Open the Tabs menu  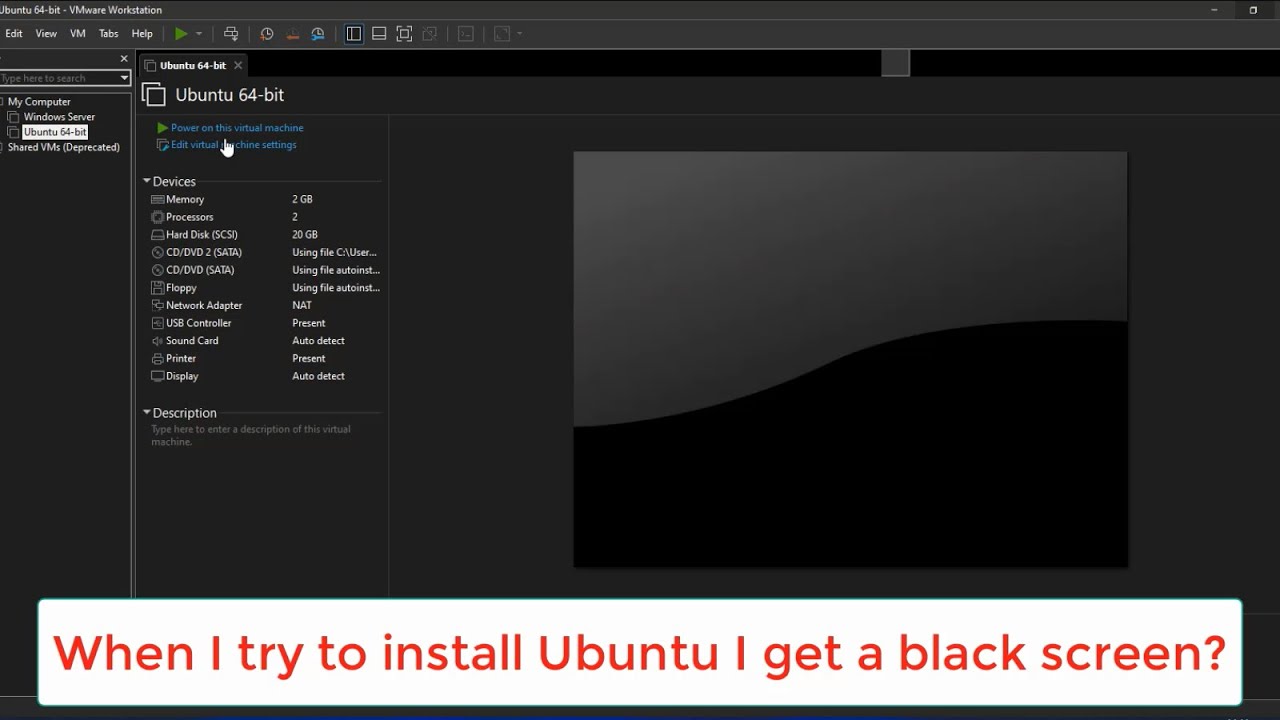click(x=108, y=34)
